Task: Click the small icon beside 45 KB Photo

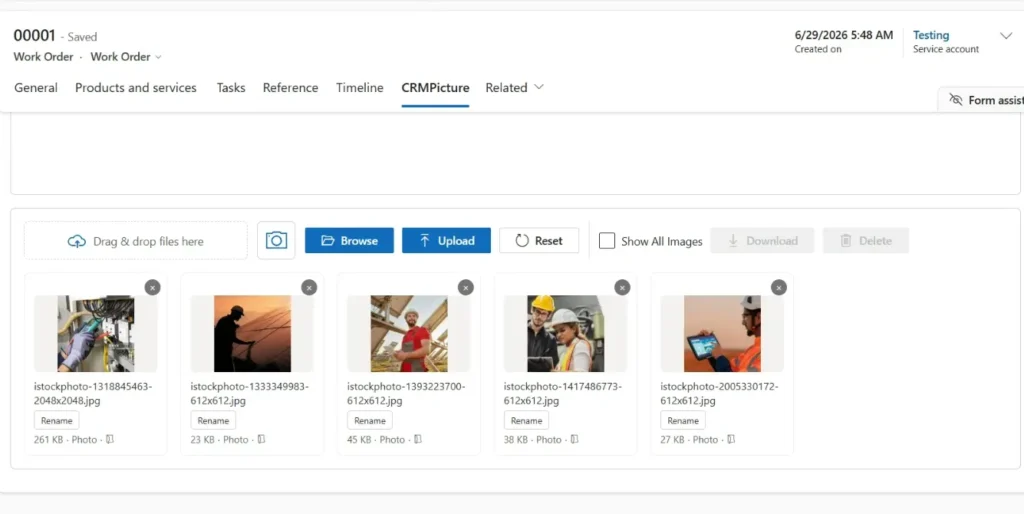Action: tap(418, 440)
